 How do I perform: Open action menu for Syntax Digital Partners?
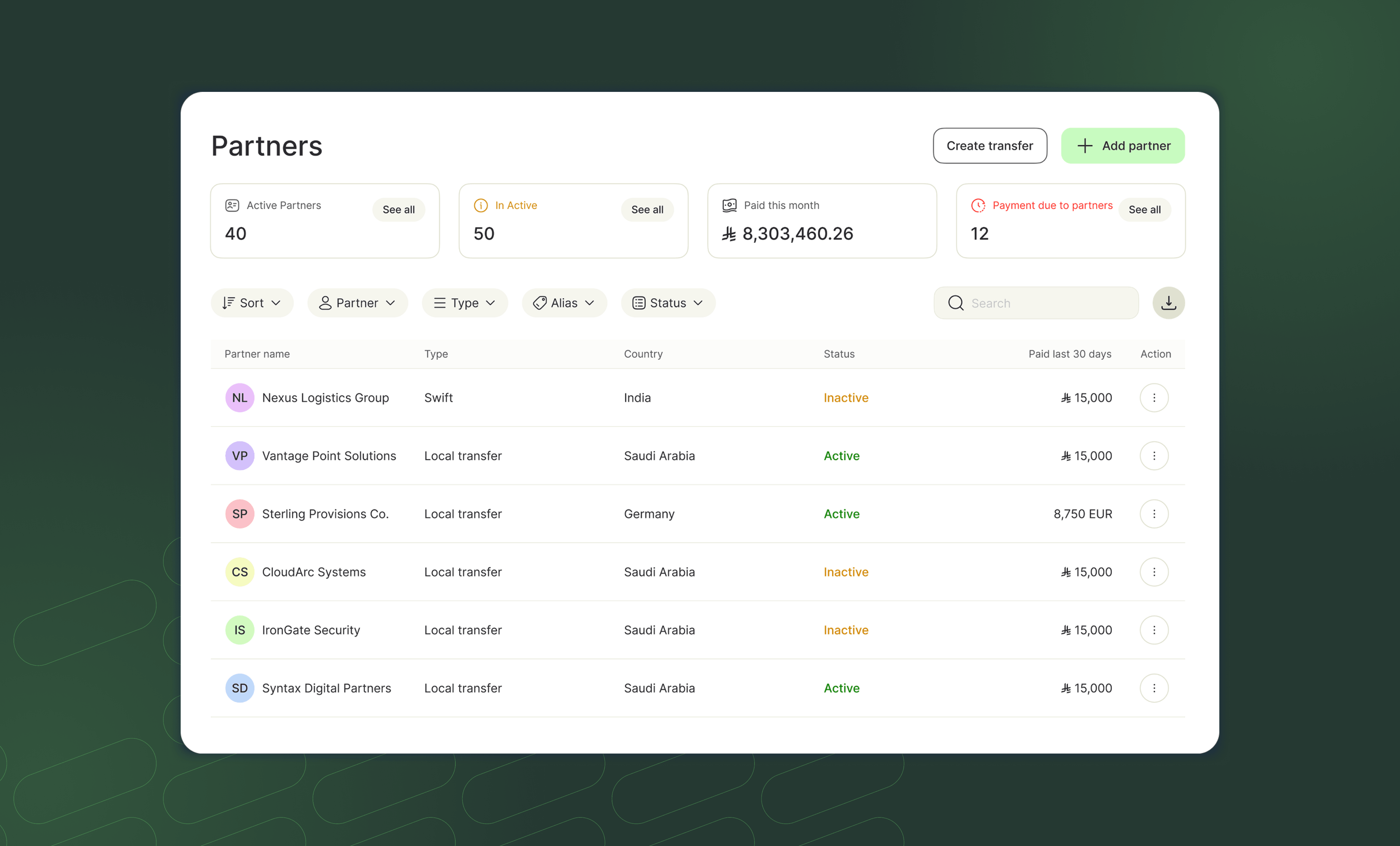[x=1154, y=688]
